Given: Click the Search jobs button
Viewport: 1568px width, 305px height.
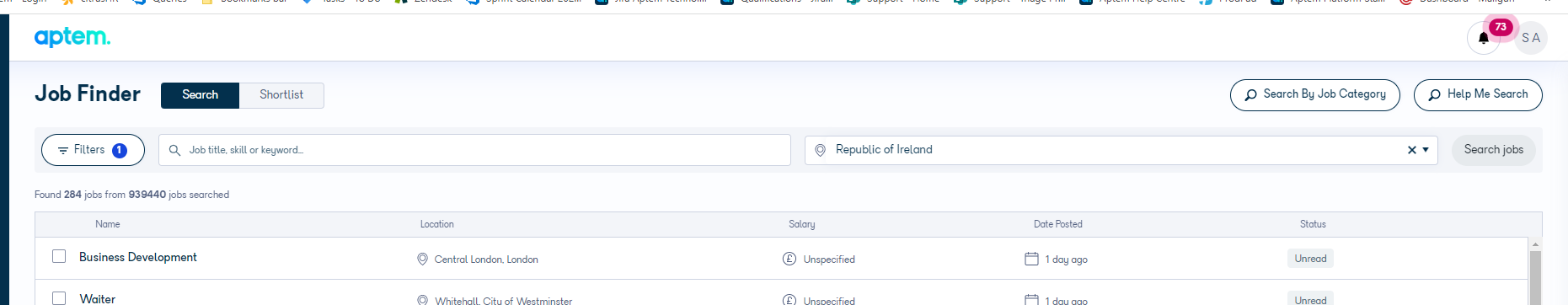Looking at the screenshot, I should coord(1493,150).
